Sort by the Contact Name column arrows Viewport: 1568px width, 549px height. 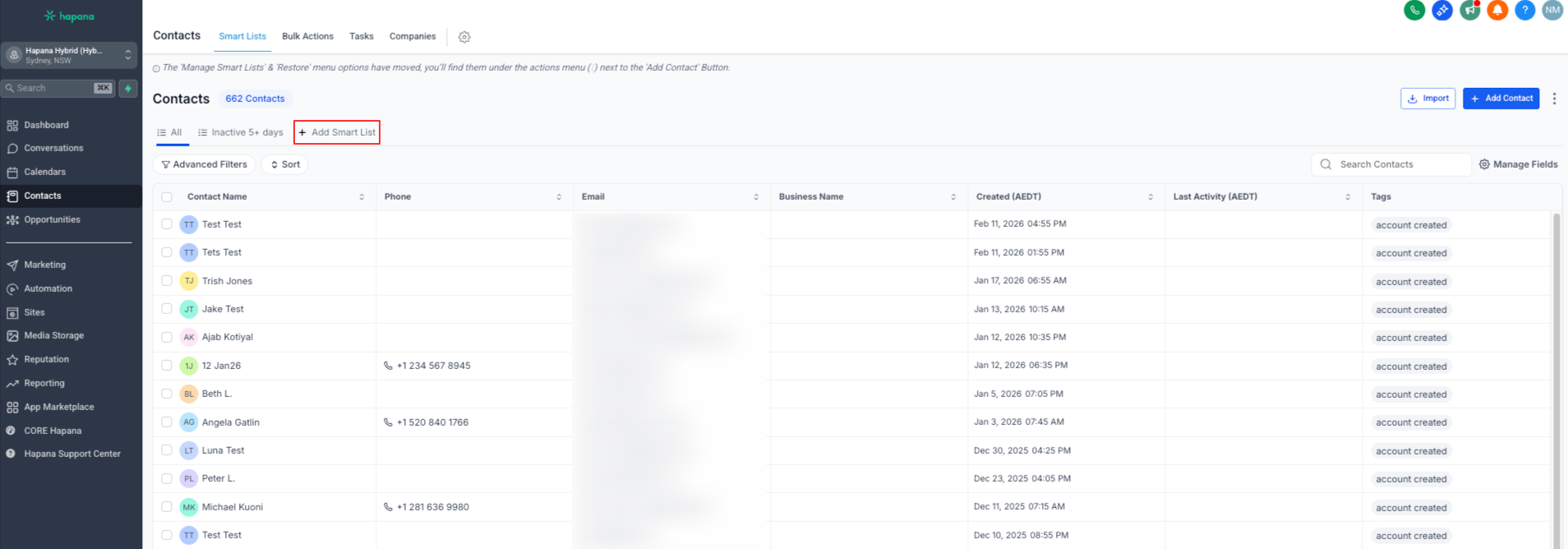click(x=362, y=197)
